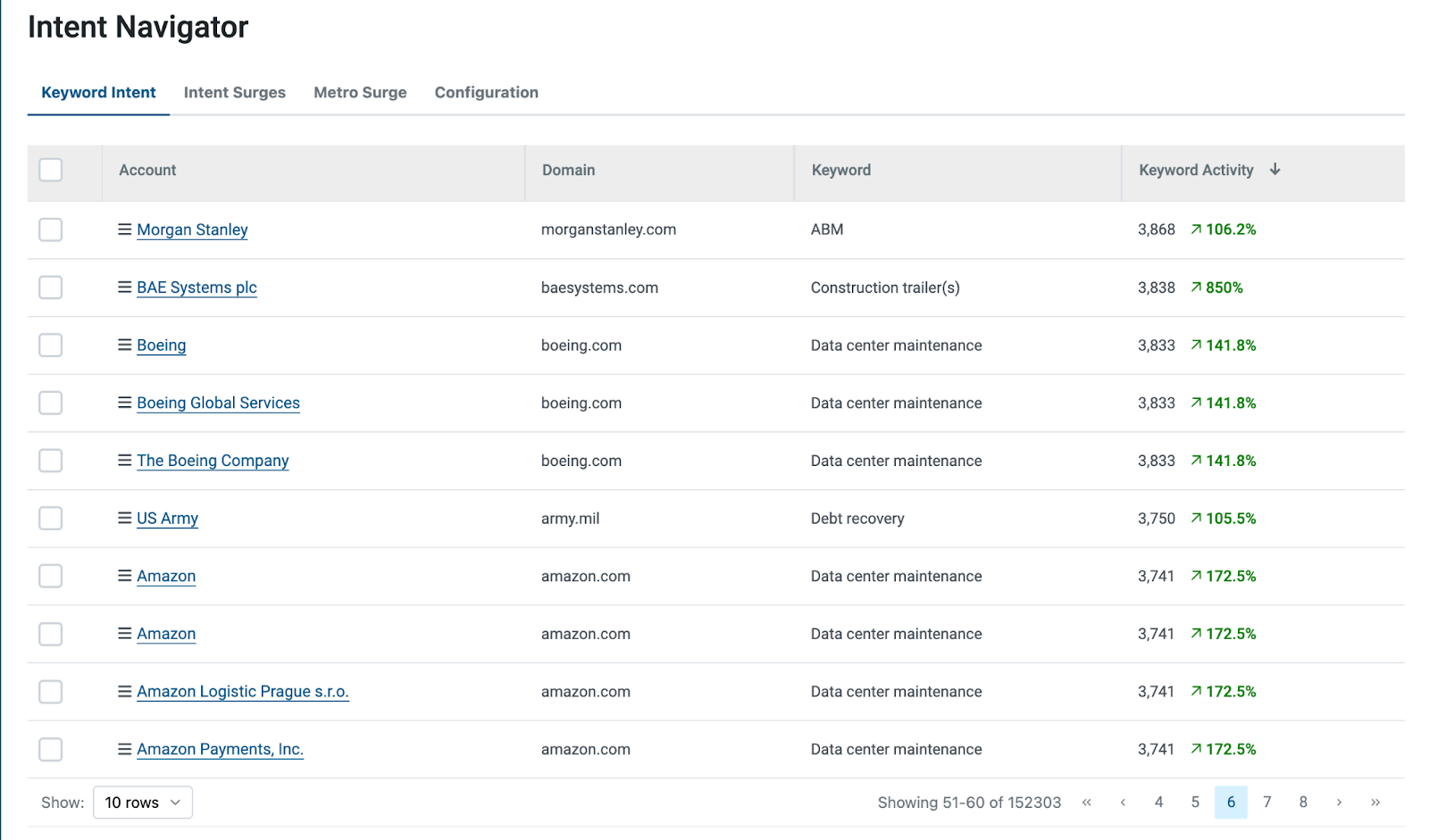Go to next page with right arrow
Image resolution: width=1429 pixels, height=840 pixels.
pos(1339,803)
